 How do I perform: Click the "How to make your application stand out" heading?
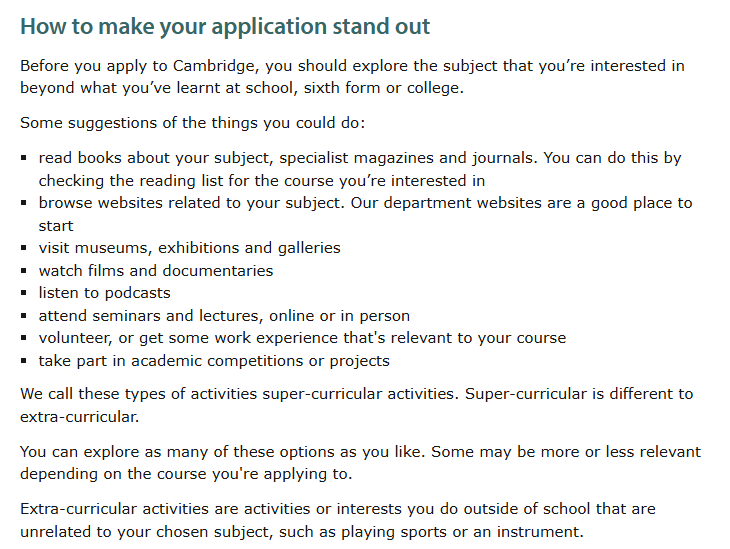coord(225,24)
